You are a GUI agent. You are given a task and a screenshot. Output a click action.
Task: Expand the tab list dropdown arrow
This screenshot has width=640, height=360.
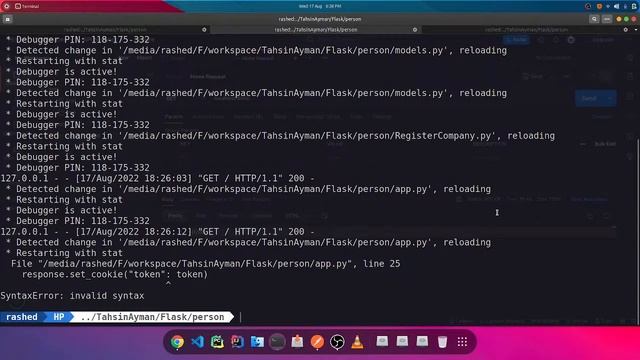[x=636, y=30]
